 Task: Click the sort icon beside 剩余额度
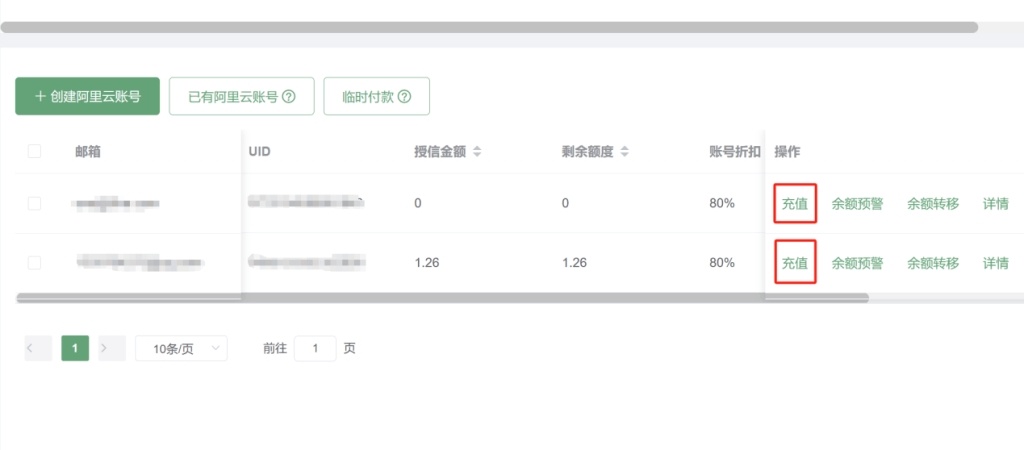[625, 152]
